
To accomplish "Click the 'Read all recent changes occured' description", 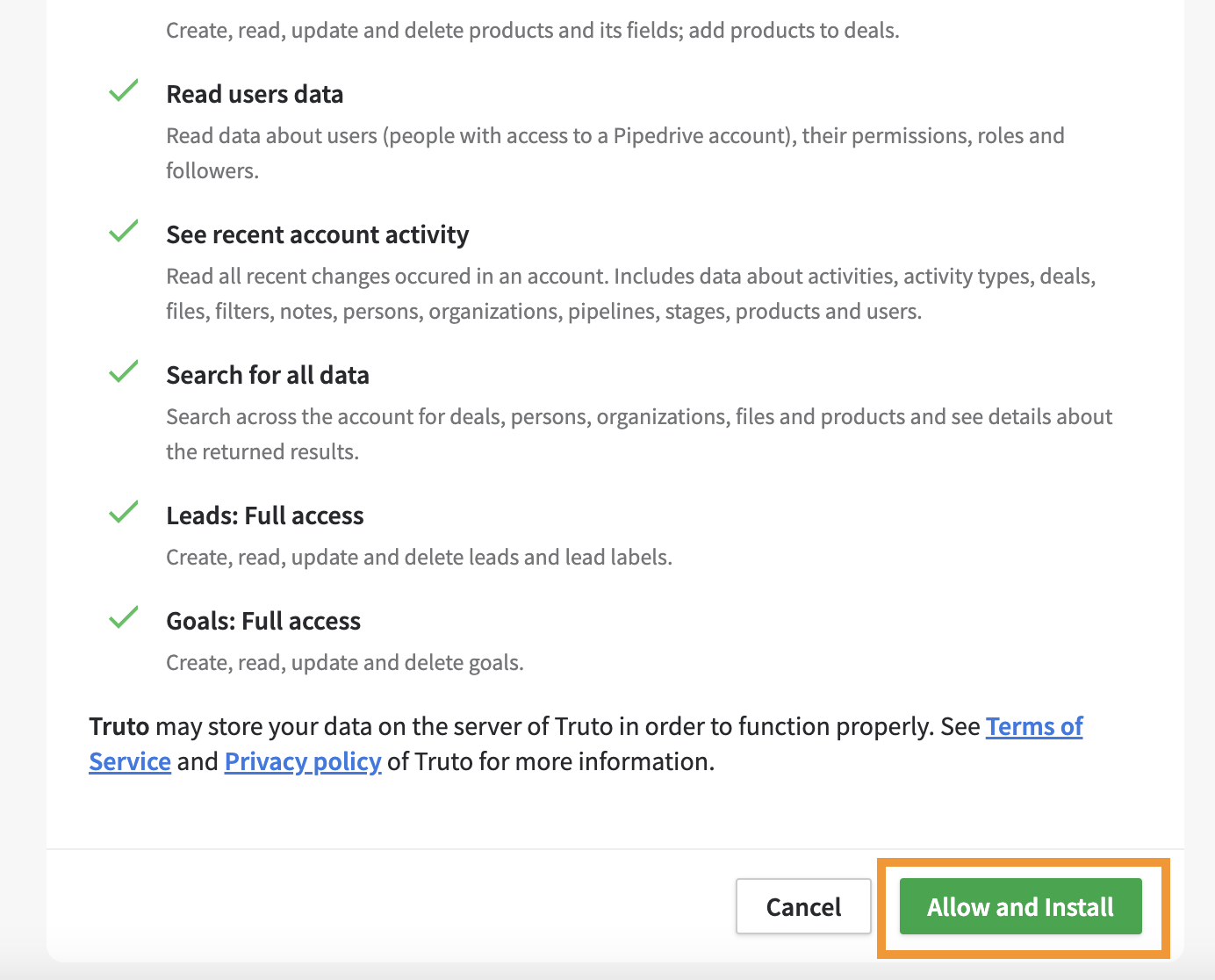I will (631, 293).
